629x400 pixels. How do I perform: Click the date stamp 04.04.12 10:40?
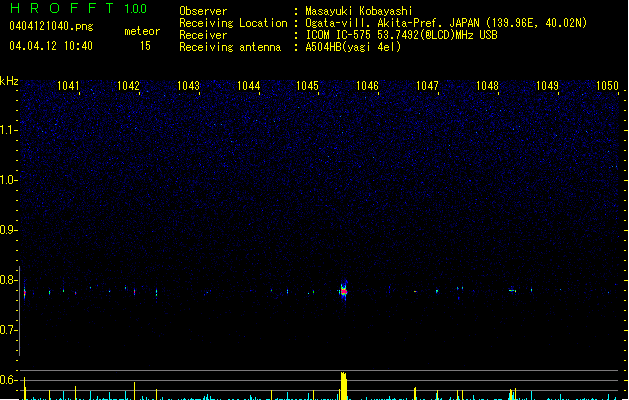(x=51, y=46)
